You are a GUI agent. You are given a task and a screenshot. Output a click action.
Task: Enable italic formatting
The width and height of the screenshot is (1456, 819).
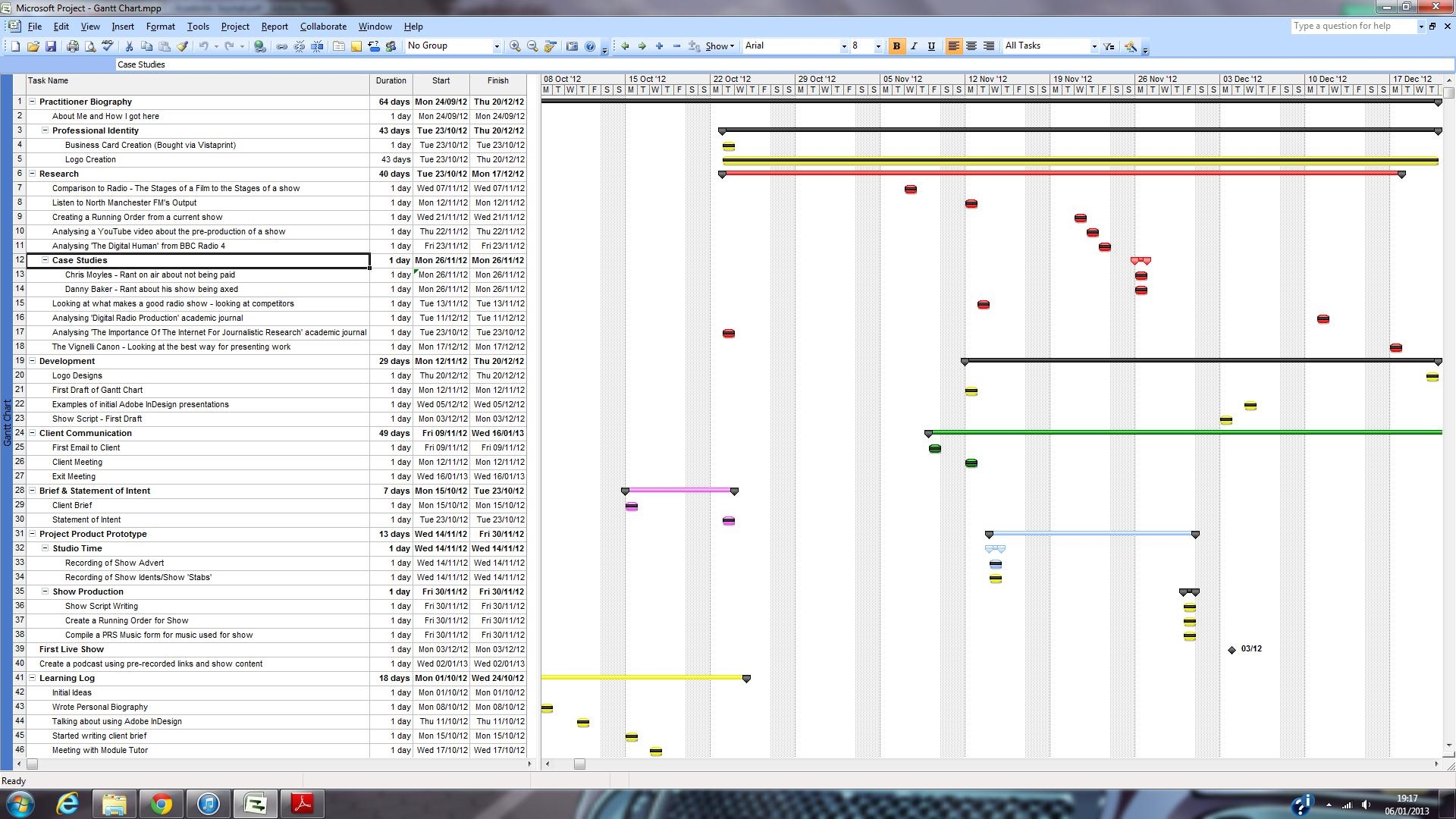tap(915, 46)
